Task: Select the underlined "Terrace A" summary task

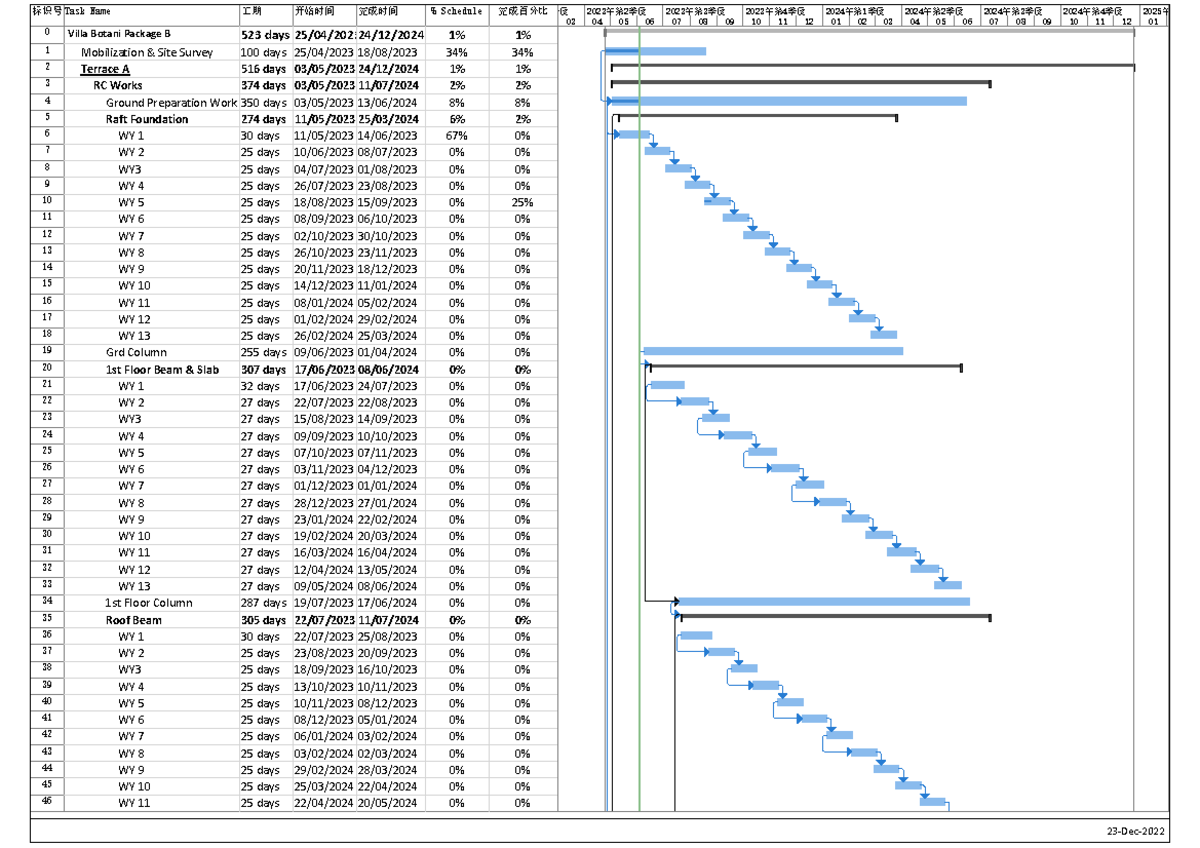Action: click(x=105, y=69)
